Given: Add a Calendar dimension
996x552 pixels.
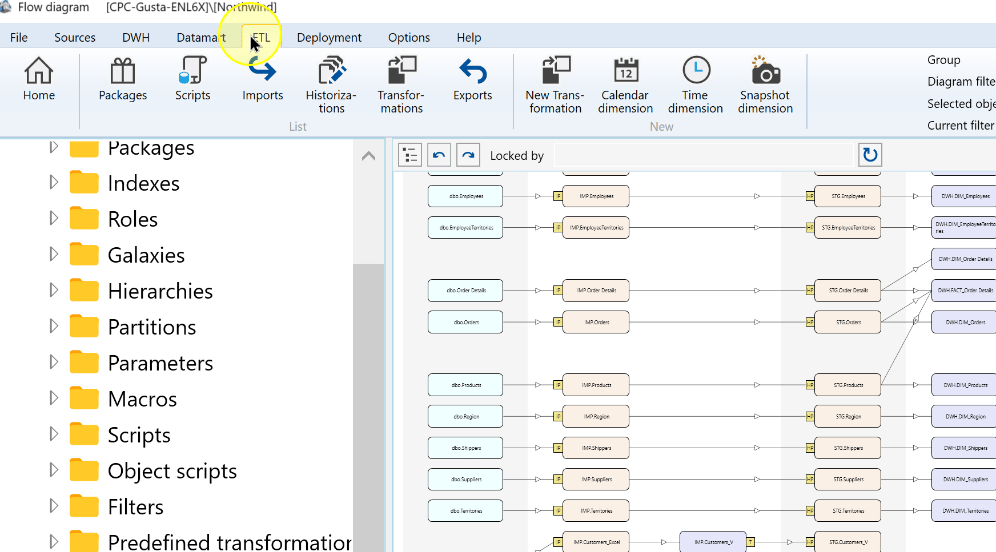Looking at the screenshot, I should pos(626,85).
